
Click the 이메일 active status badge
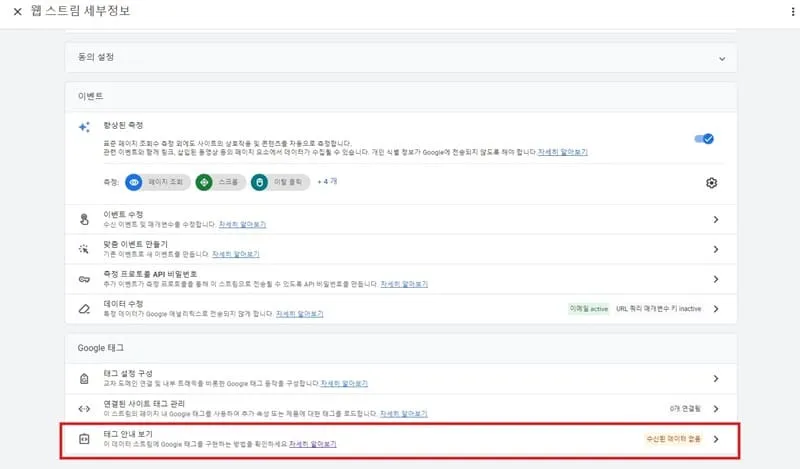[x=589, y=309]
